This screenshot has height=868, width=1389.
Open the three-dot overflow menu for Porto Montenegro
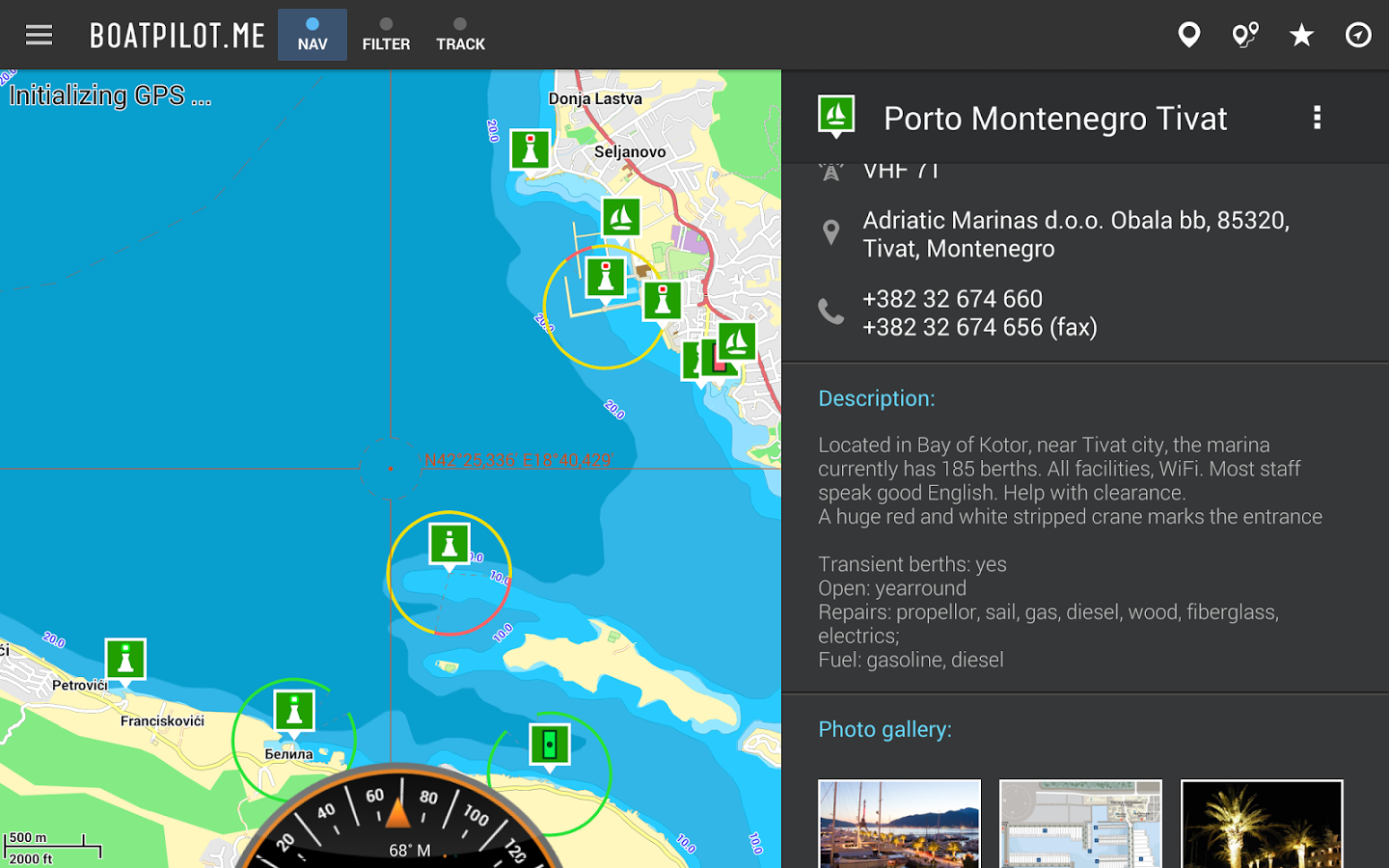1318,118
